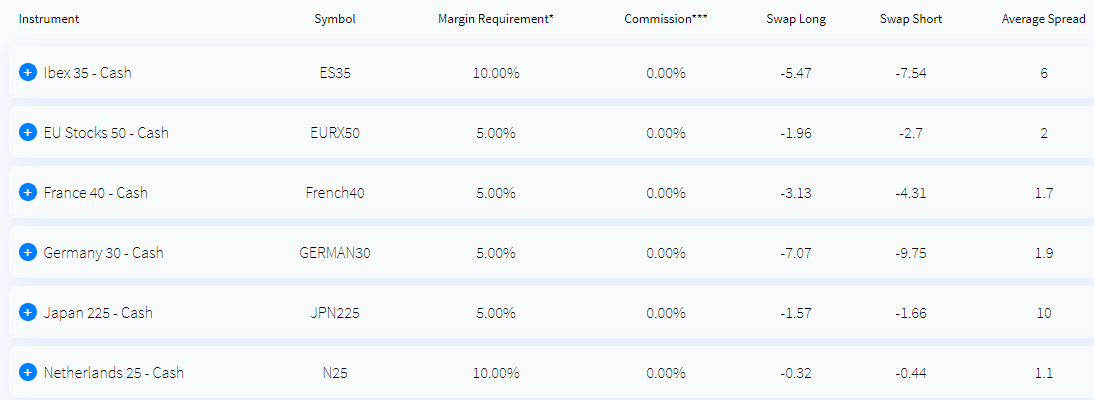This screenshot has width=1094, height=400.
Task: Click the Margin Requirement* column header
Action: 496,19
